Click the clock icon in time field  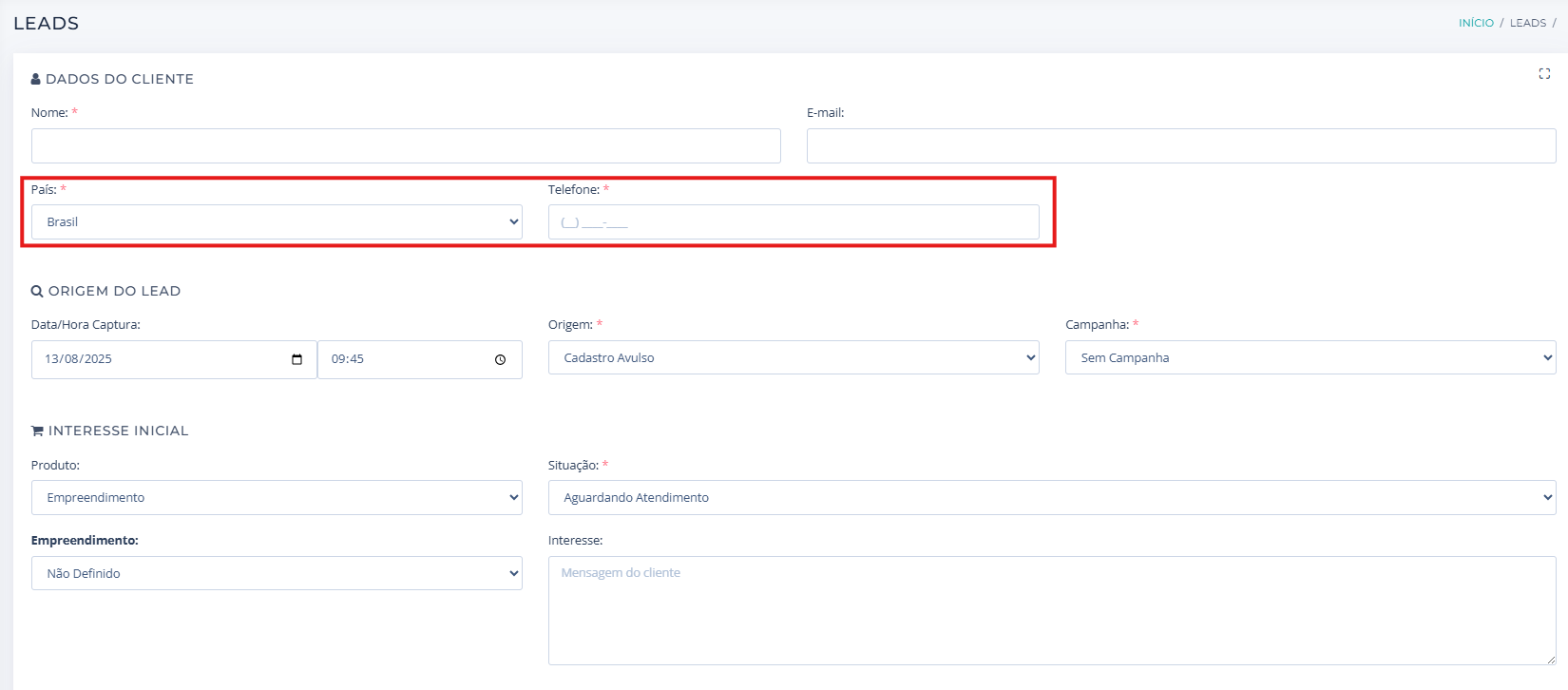pyautogui.click(x=500, y=359)
